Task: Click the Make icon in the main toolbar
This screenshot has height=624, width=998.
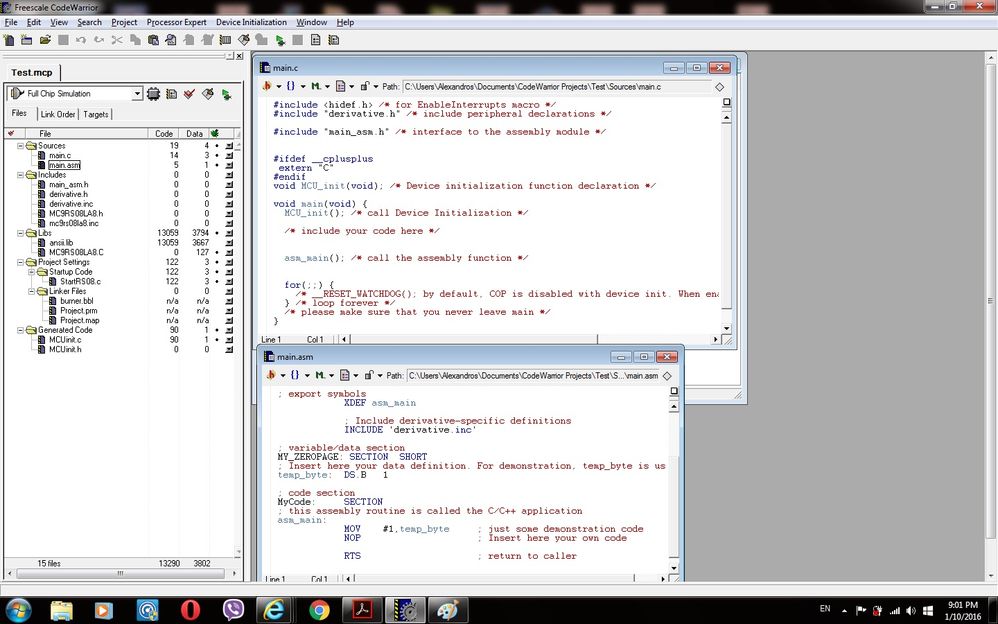Action: pyautogui.click(x=244, y=39)
